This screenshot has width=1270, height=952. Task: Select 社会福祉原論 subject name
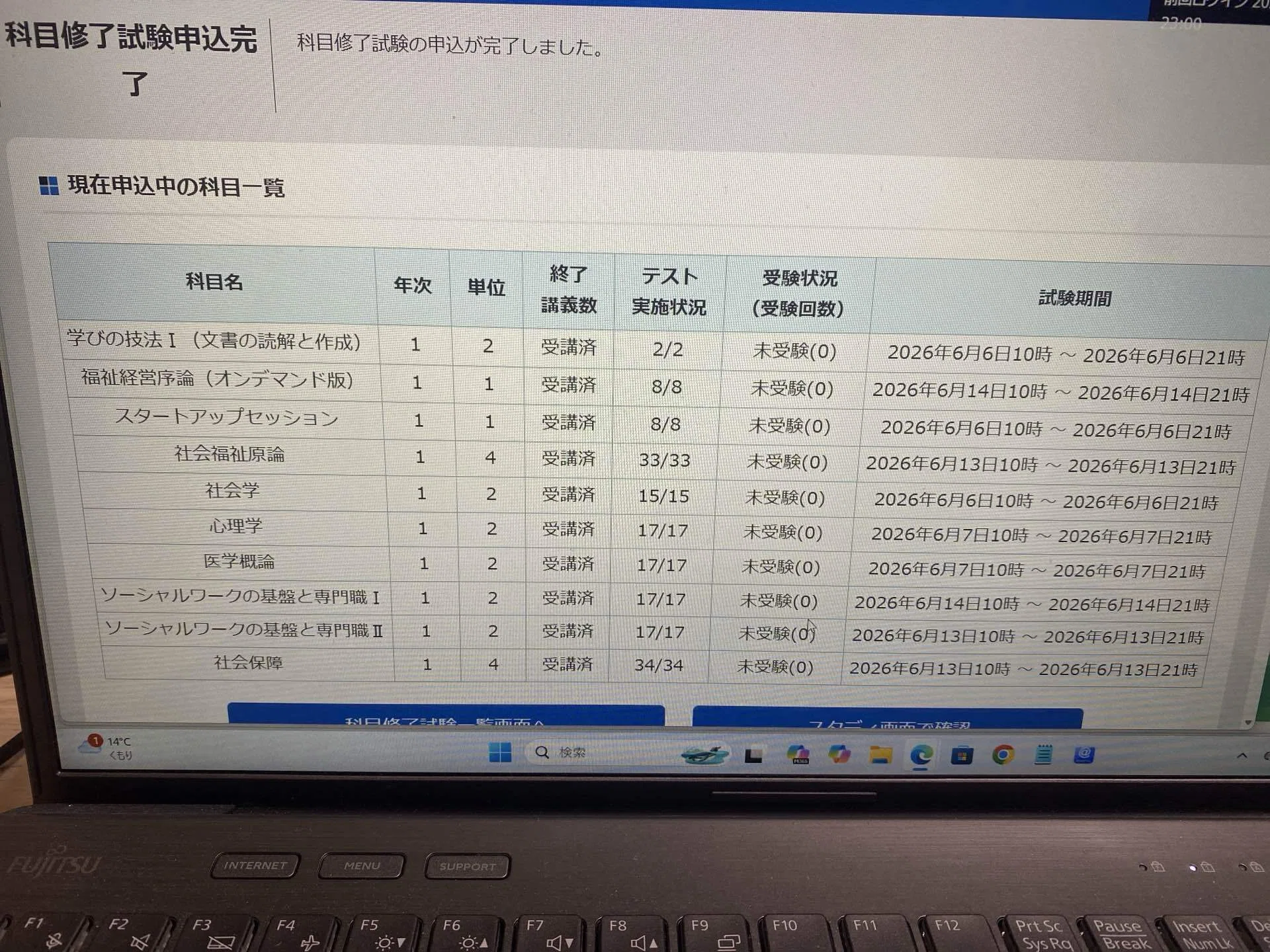[230, 454]
